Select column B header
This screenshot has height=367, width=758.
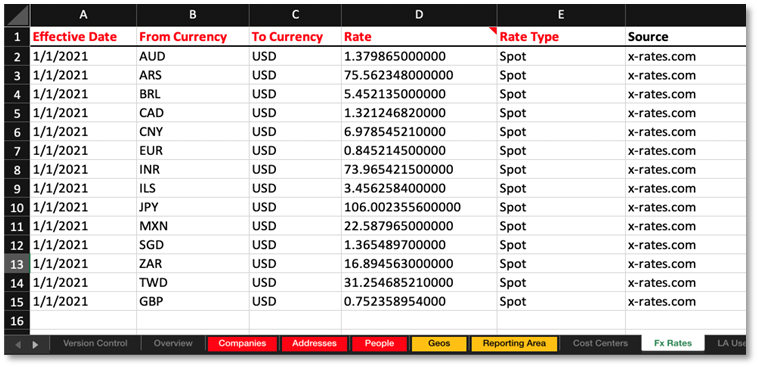pos(193,15)
